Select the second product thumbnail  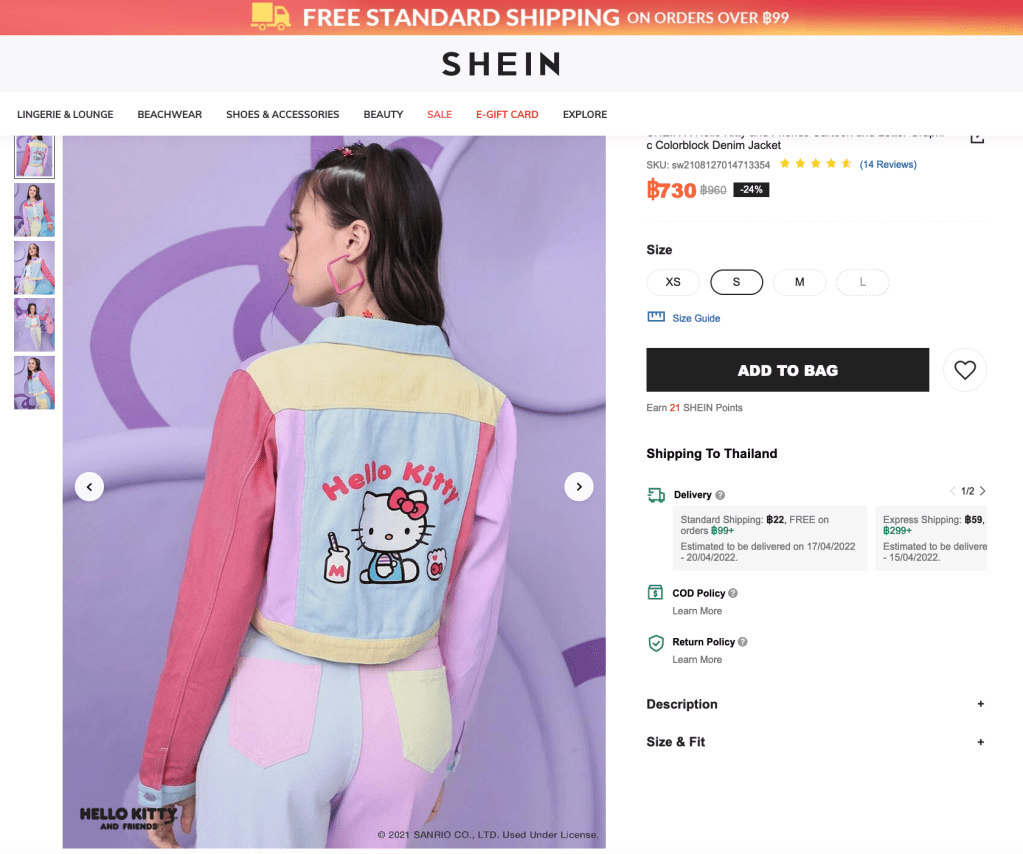coord(35,210)
